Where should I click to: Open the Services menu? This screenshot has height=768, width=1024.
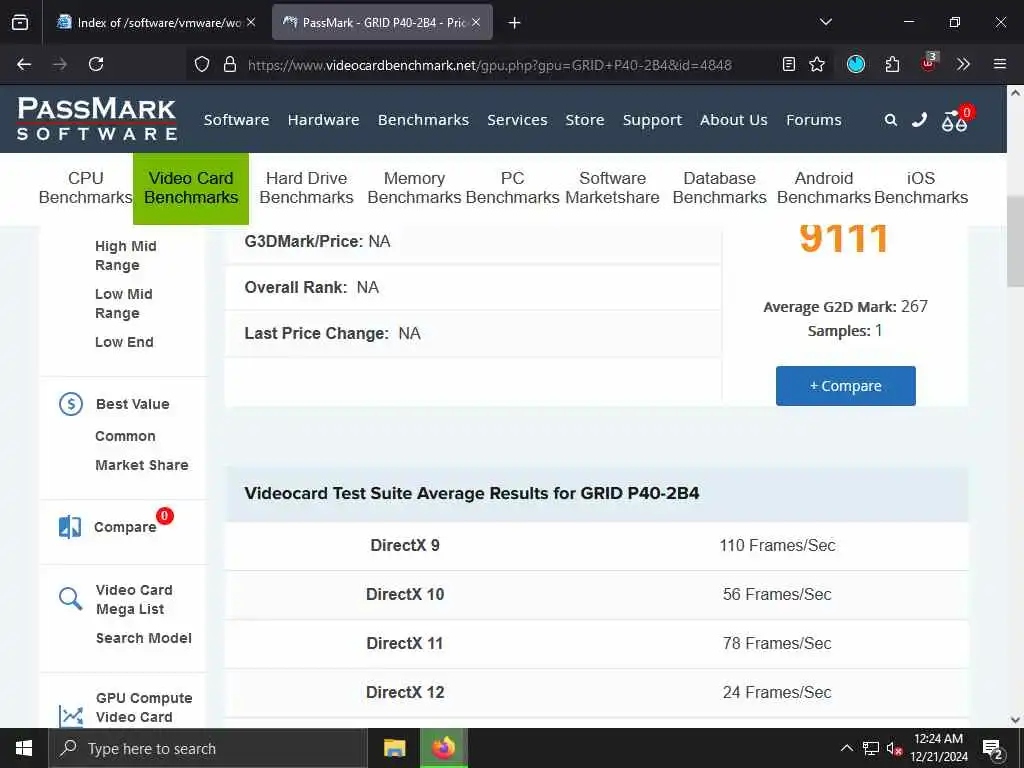tap(517, 120)
